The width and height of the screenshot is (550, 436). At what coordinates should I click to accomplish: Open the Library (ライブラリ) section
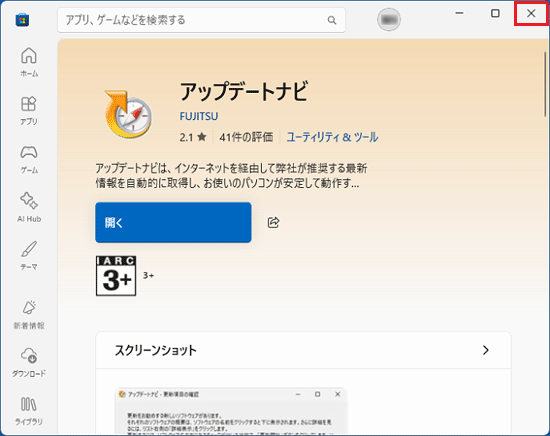coord(29,411)
